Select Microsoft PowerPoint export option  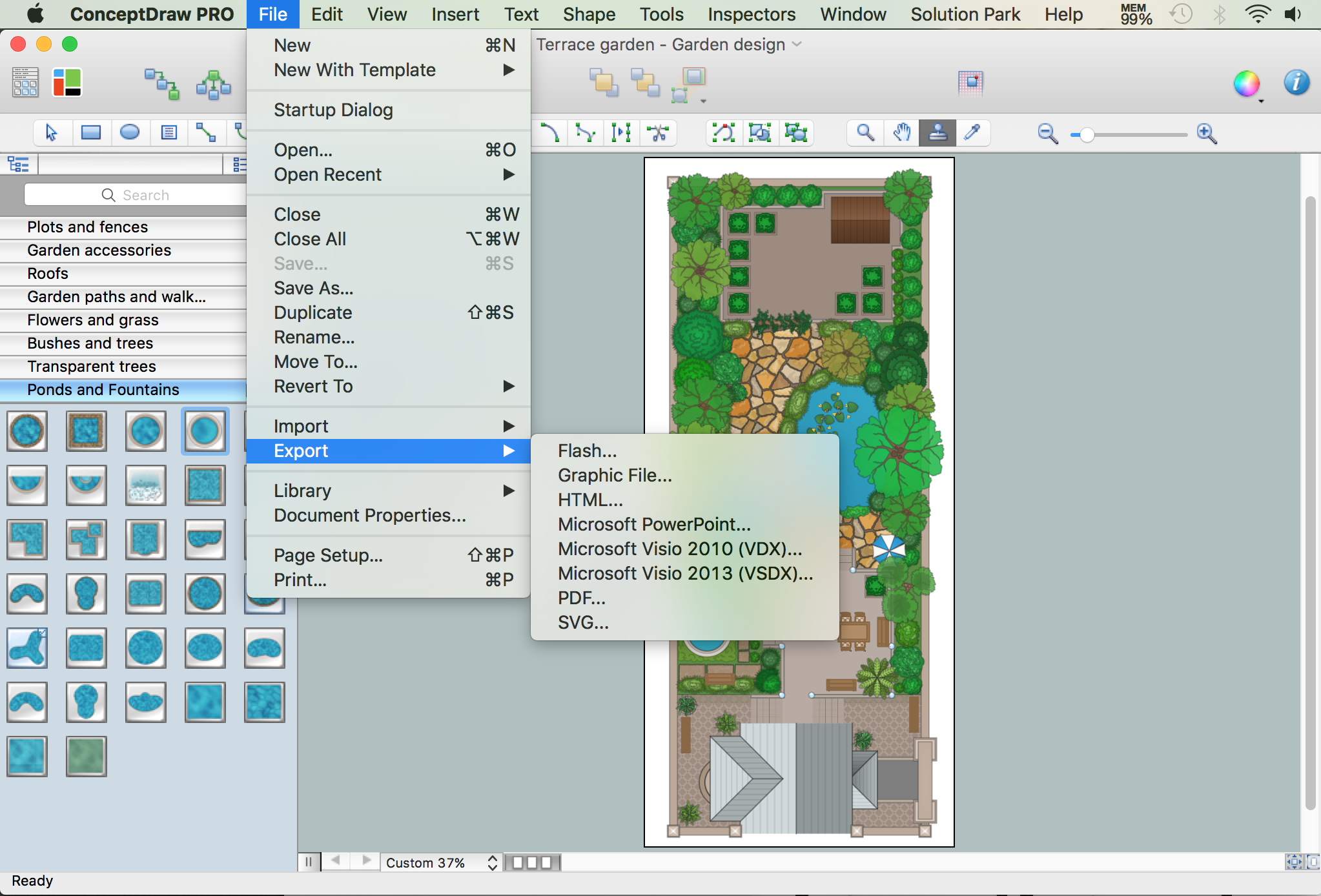tap(653, 524)
